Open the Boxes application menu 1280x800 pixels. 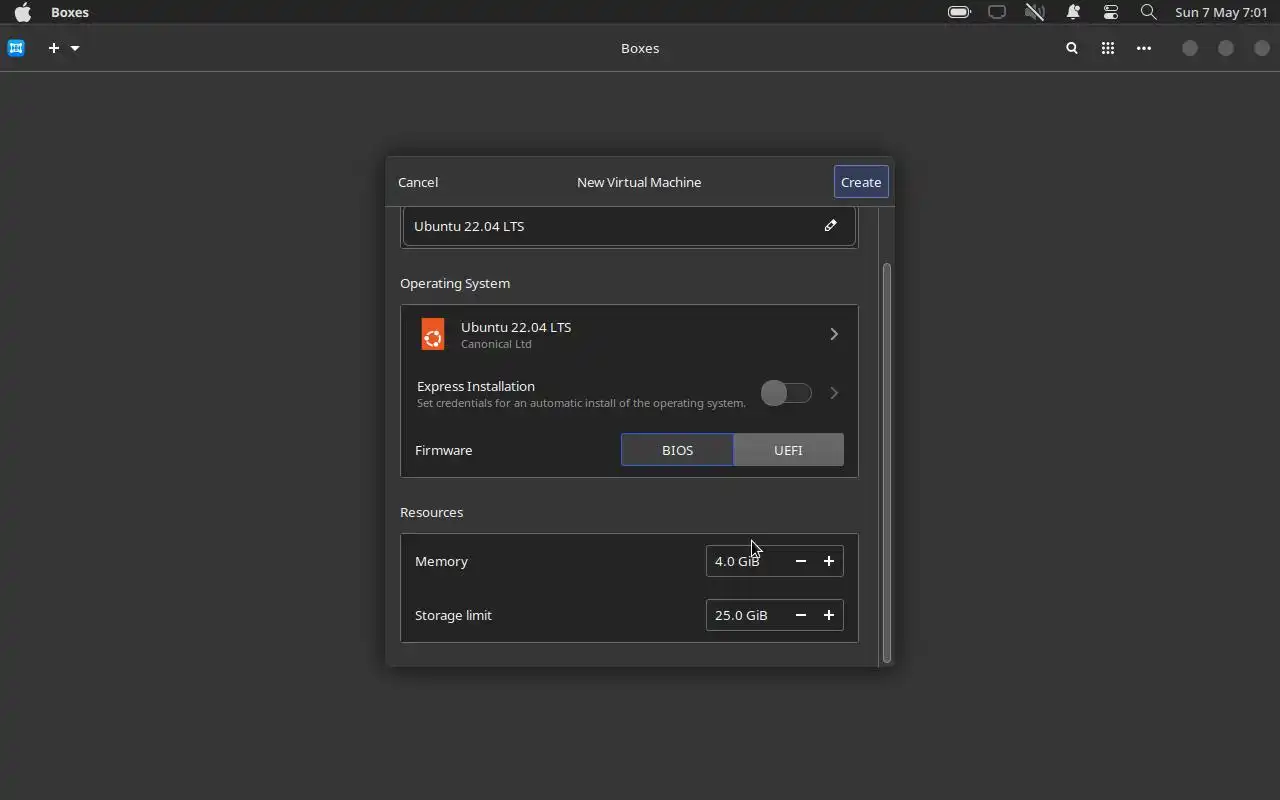70,12
